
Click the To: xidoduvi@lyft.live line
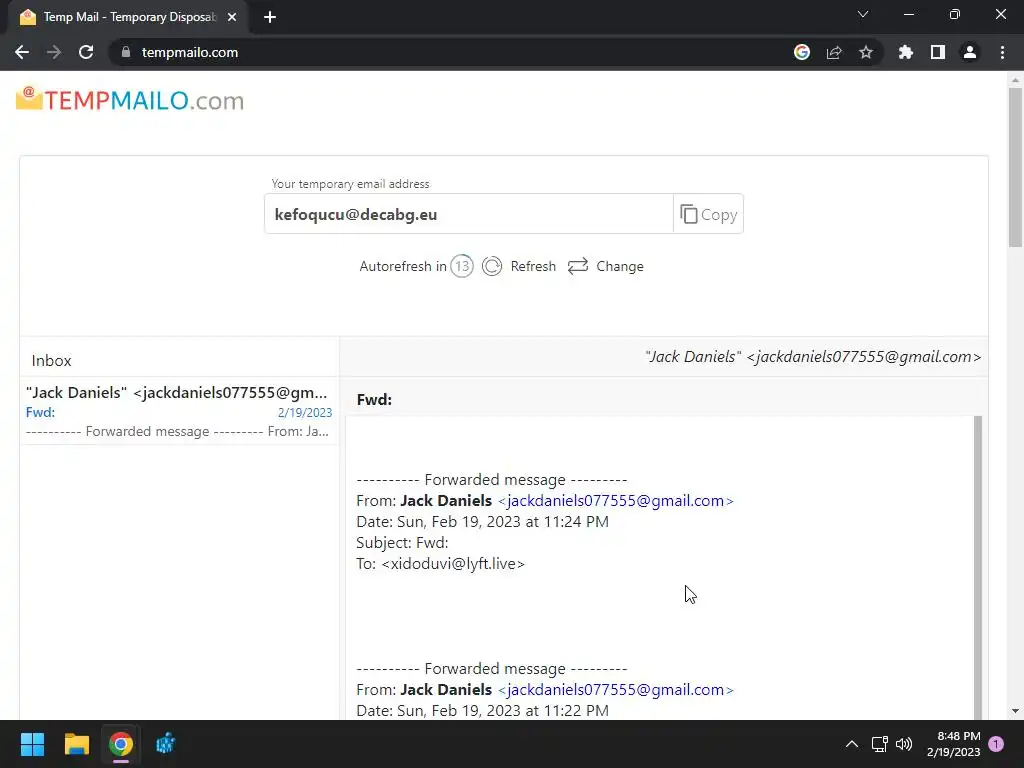point(440,564)
